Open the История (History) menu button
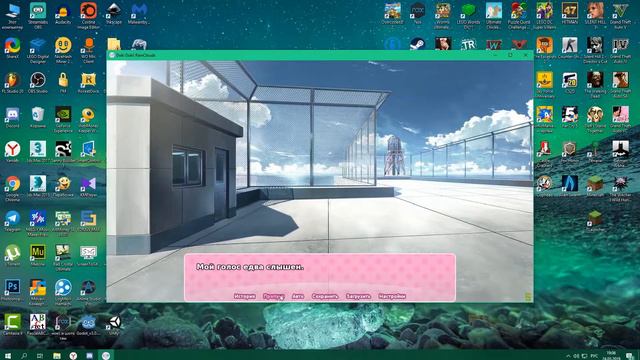Screen dimensions: 640x360 (245, 296)
